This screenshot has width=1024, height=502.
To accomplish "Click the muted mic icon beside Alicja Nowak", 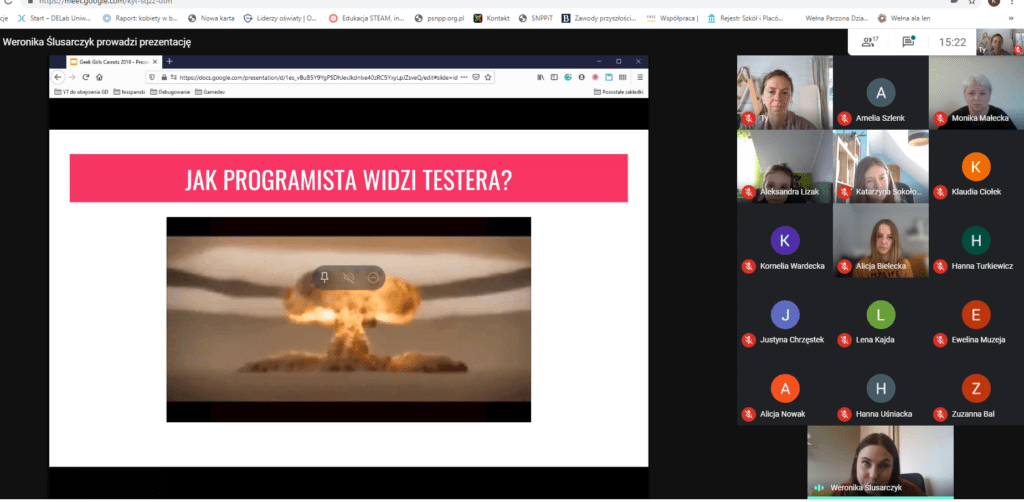I will pos(748,414).
